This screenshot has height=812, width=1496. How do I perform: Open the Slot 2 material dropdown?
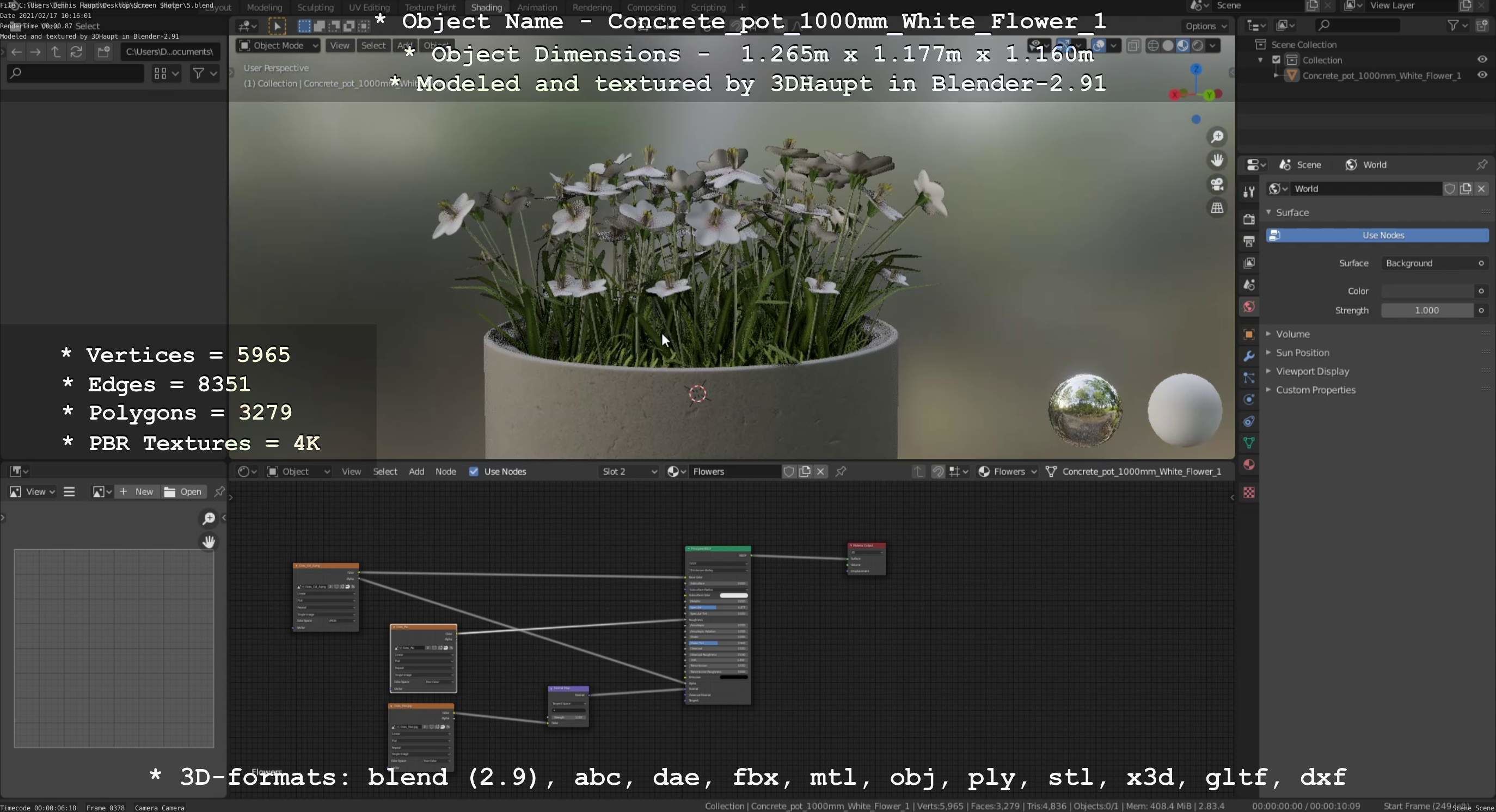[x=629, y=471]
